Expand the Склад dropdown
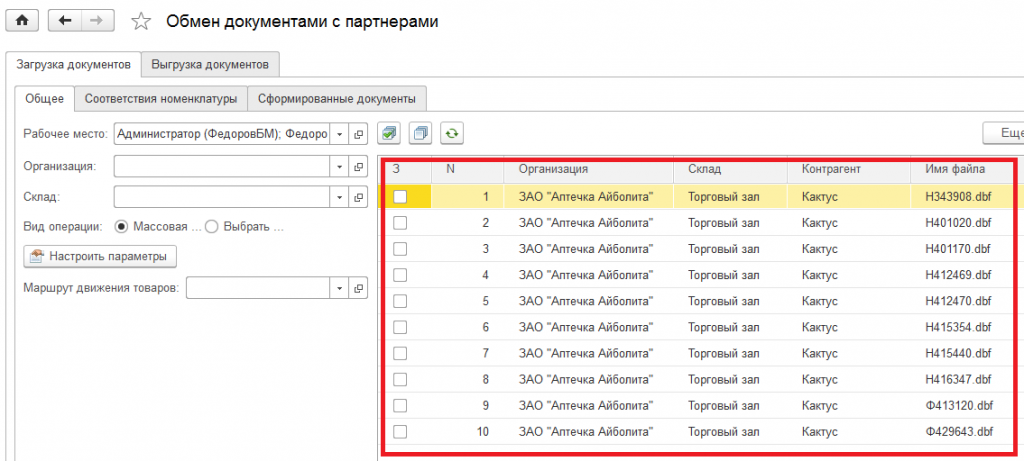Image resolution: width=1024 pixels, height=461 pixels. 340,197
